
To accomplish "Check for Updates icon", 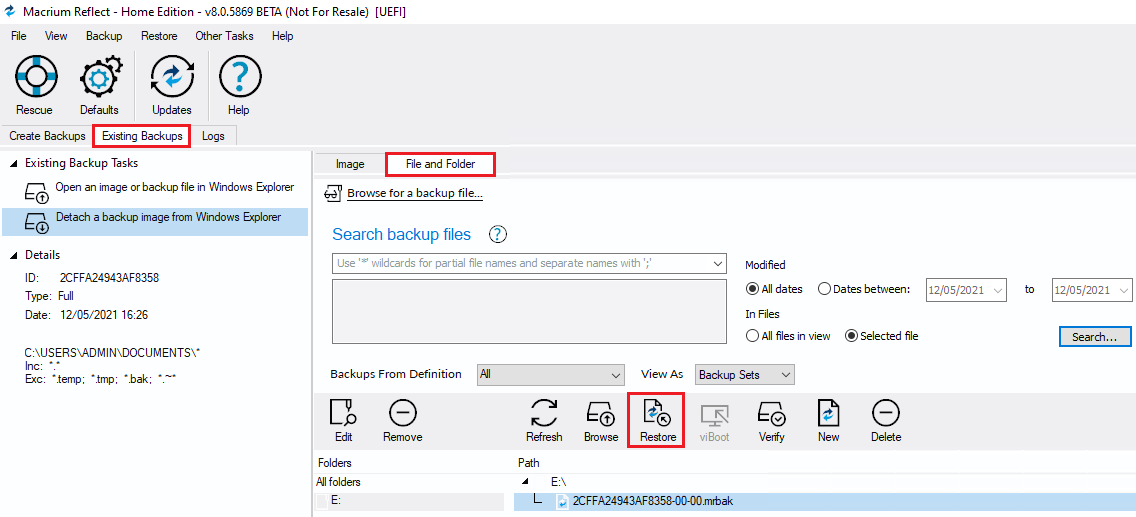I will click(x=172, y=78).
